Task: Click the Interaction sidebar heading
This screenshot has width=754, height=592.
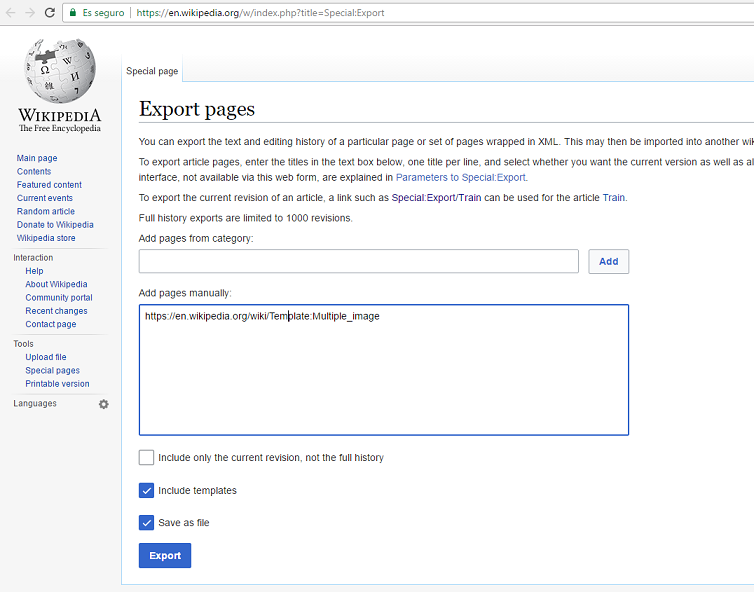Action: (x=33, y=258)
